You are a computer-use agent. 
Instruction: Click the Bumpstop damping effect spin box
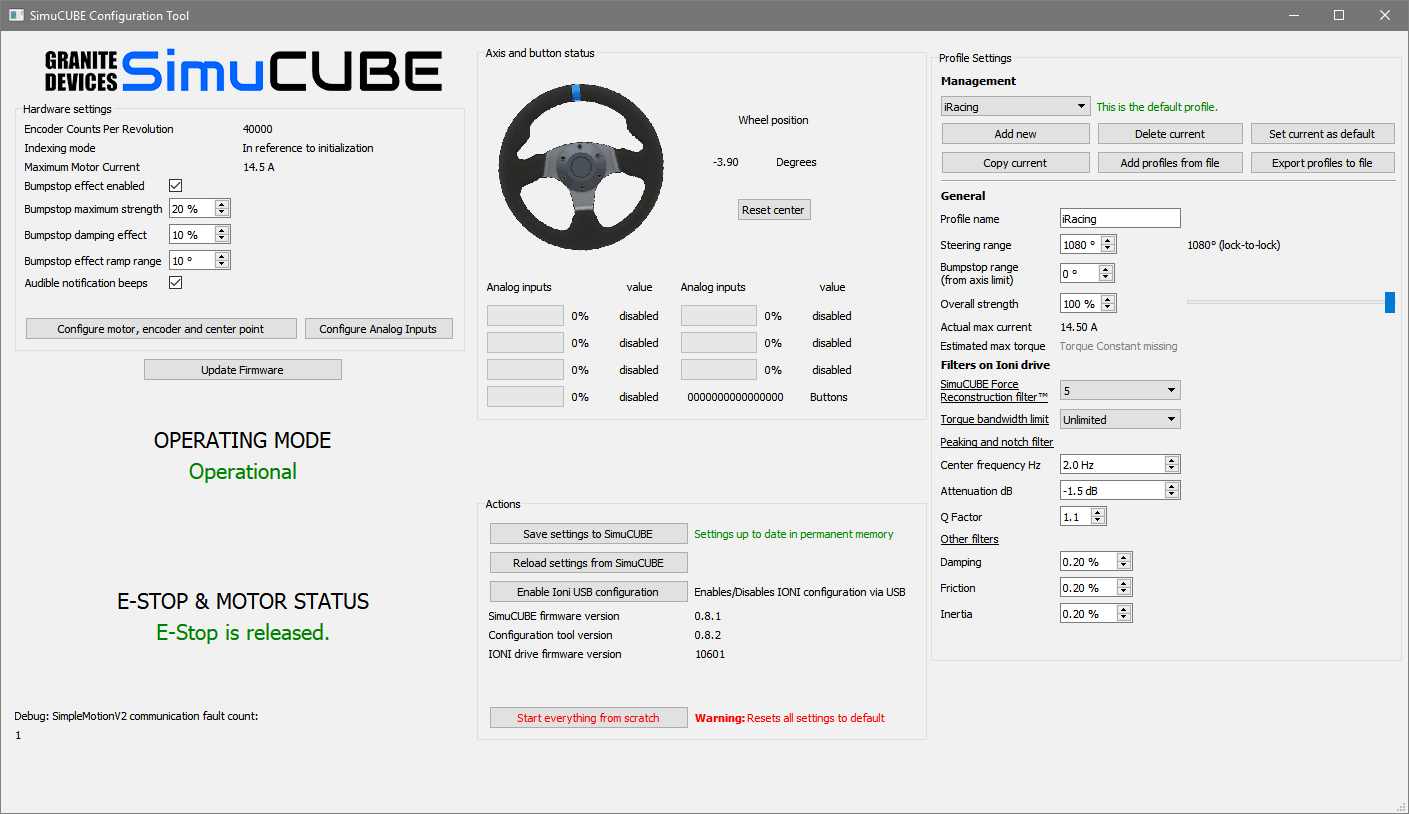[x=199, y=235]
